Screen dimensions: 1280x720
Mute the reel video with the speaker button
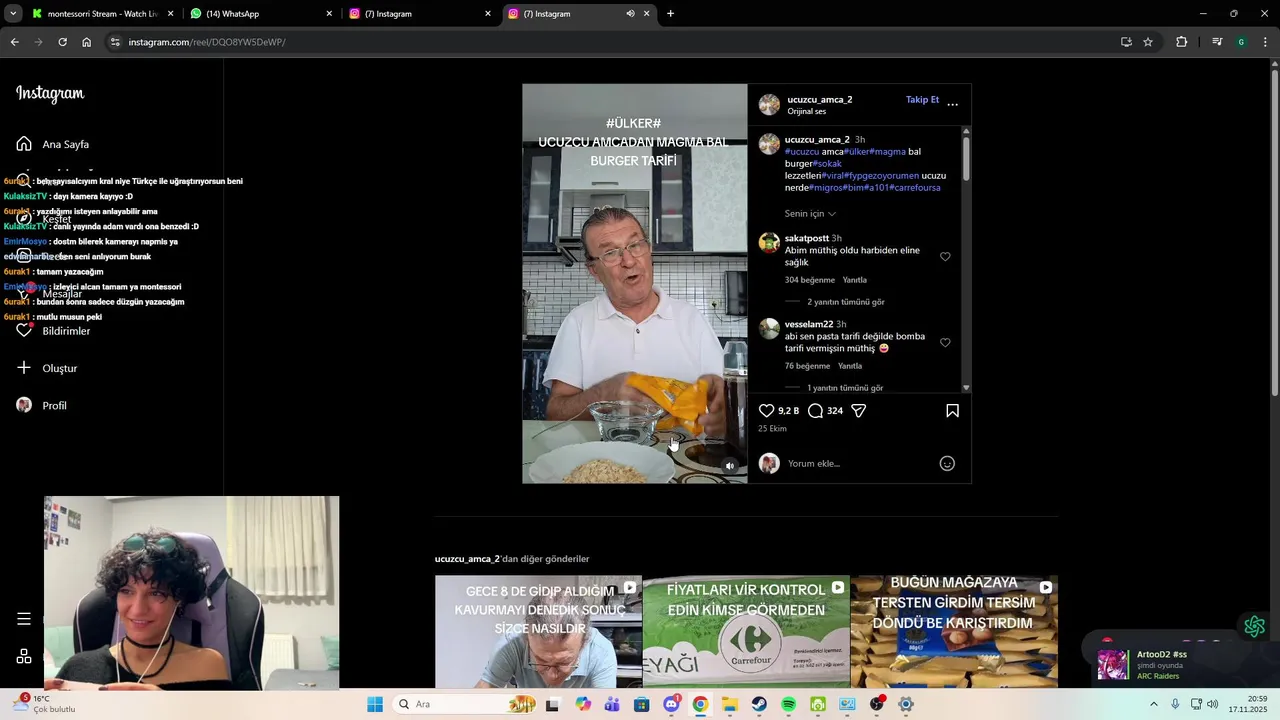coord(730,466)
